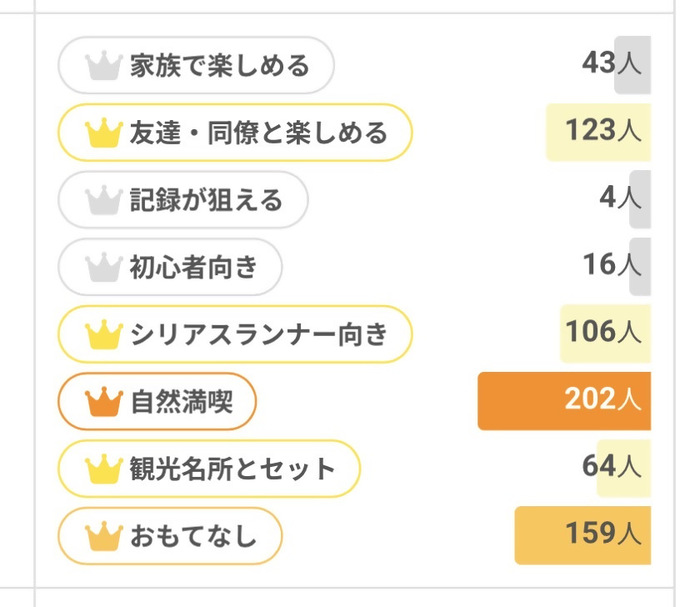Viewport: 690px width, 607px height.
Task: Click the orange 202人 vote bar
Action: (564, 401)
